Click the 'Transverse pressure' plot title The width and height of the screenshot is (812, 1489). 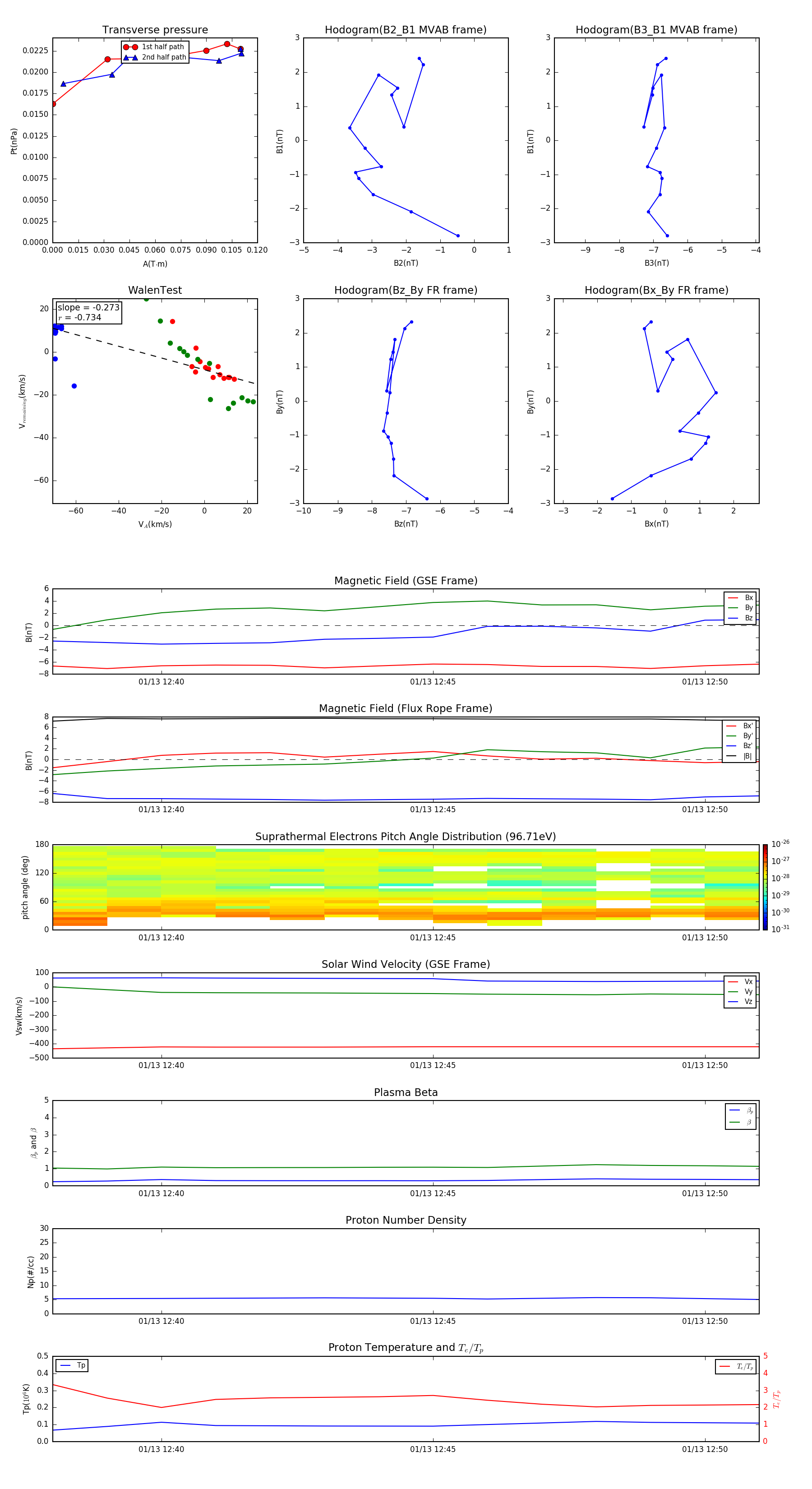(x=155, y=29)
